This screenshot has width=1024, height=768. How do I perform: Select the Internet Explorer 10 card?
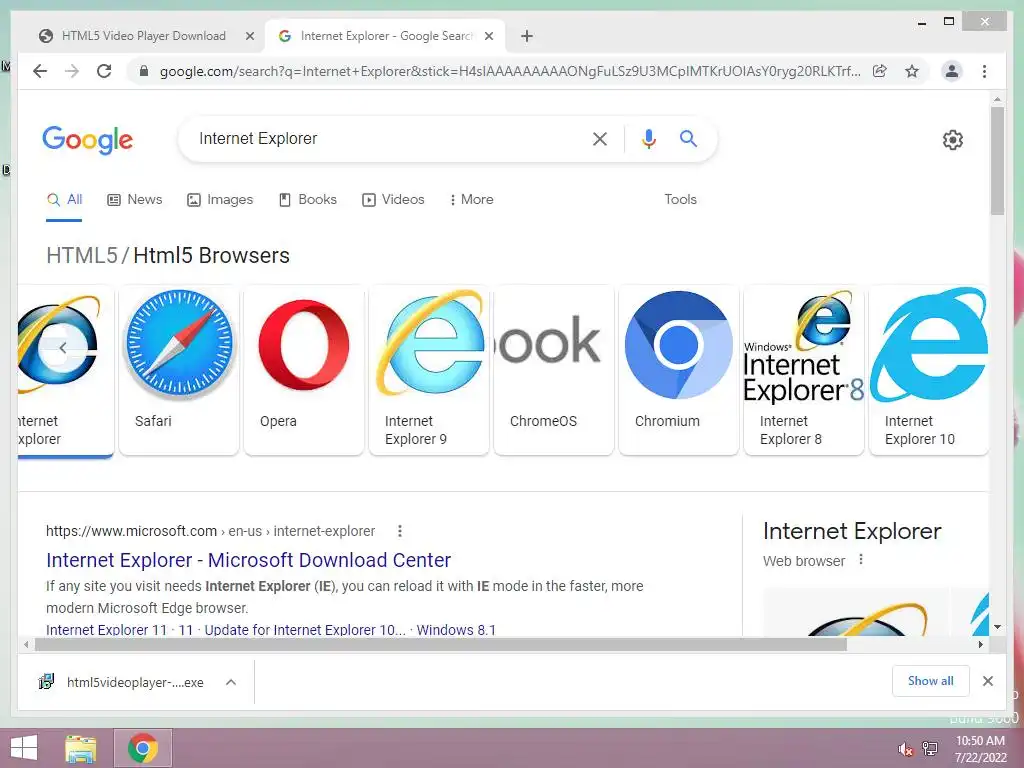click(x=929, y=370)
